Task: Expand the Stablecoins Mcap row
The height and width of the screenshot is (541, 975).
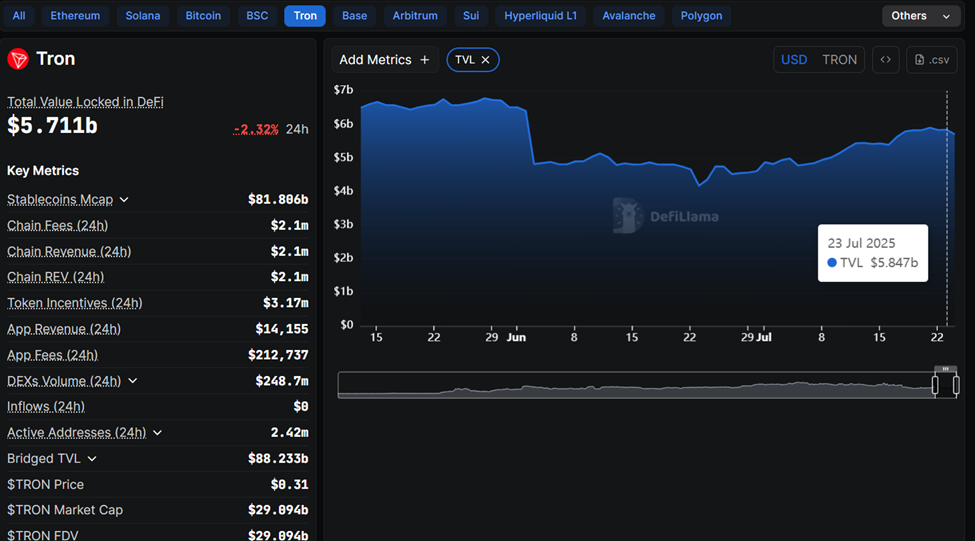Action: (124, 200)
